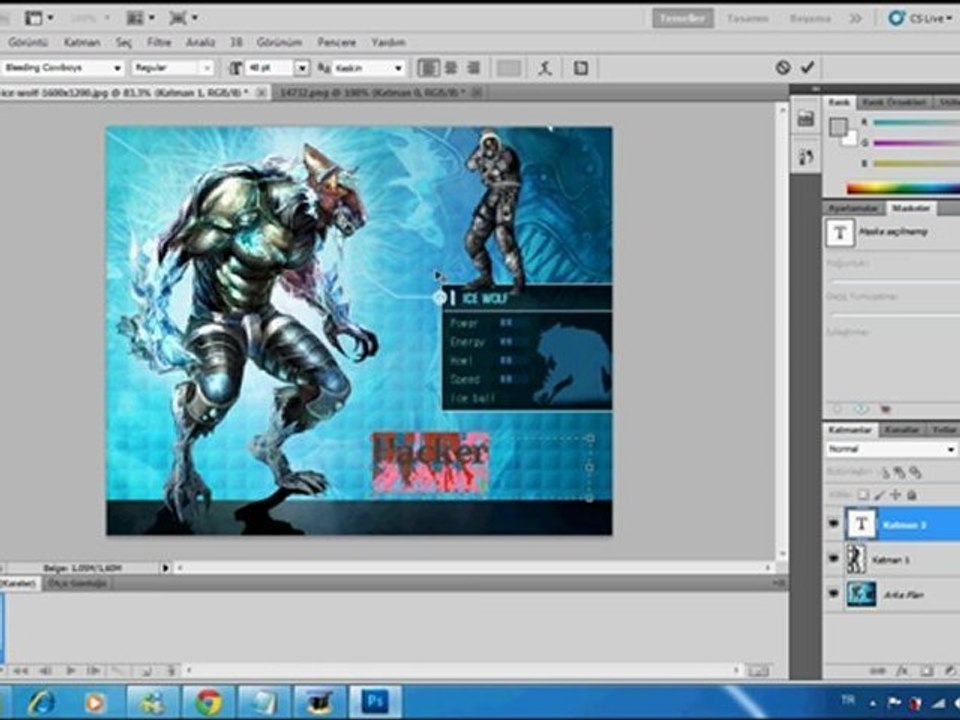The width and height of the screenshot is (960, 720).
Task: Switch to the Kanallar tab
Action: tap(901, 430)
